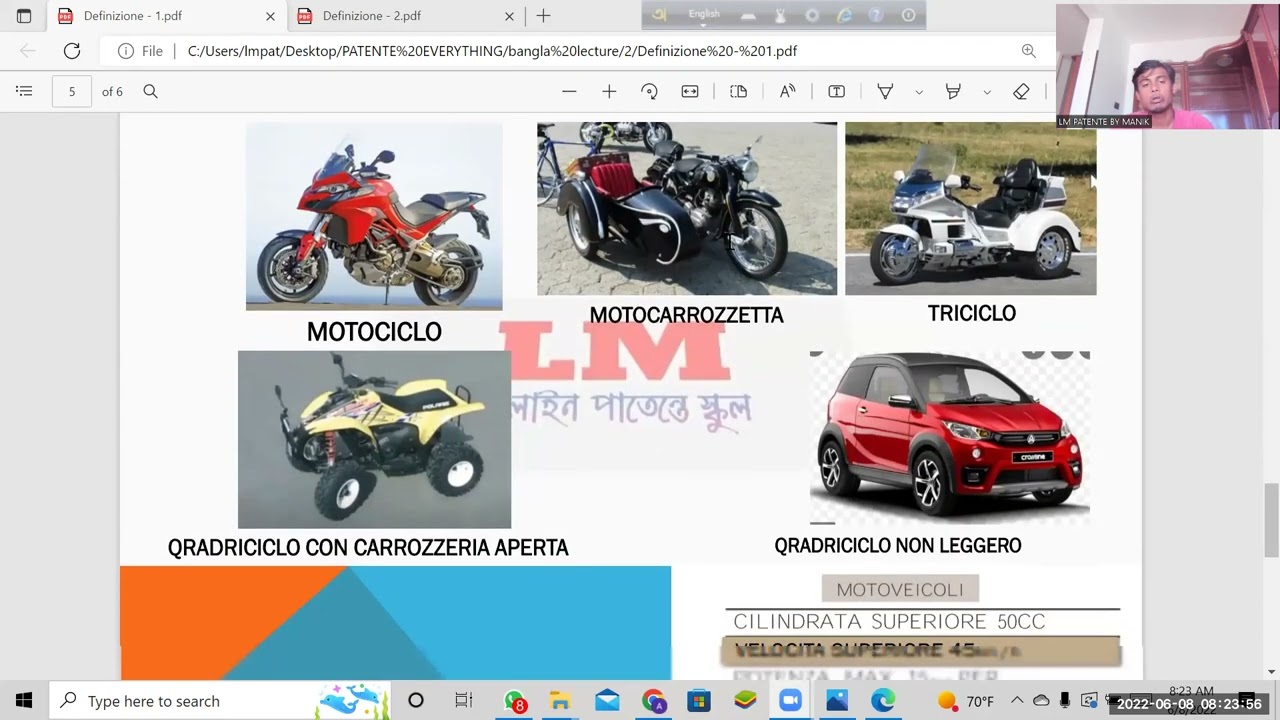Screen dimensions: 1280x720
Task: Refresh the current page
Action: (72, 51)
